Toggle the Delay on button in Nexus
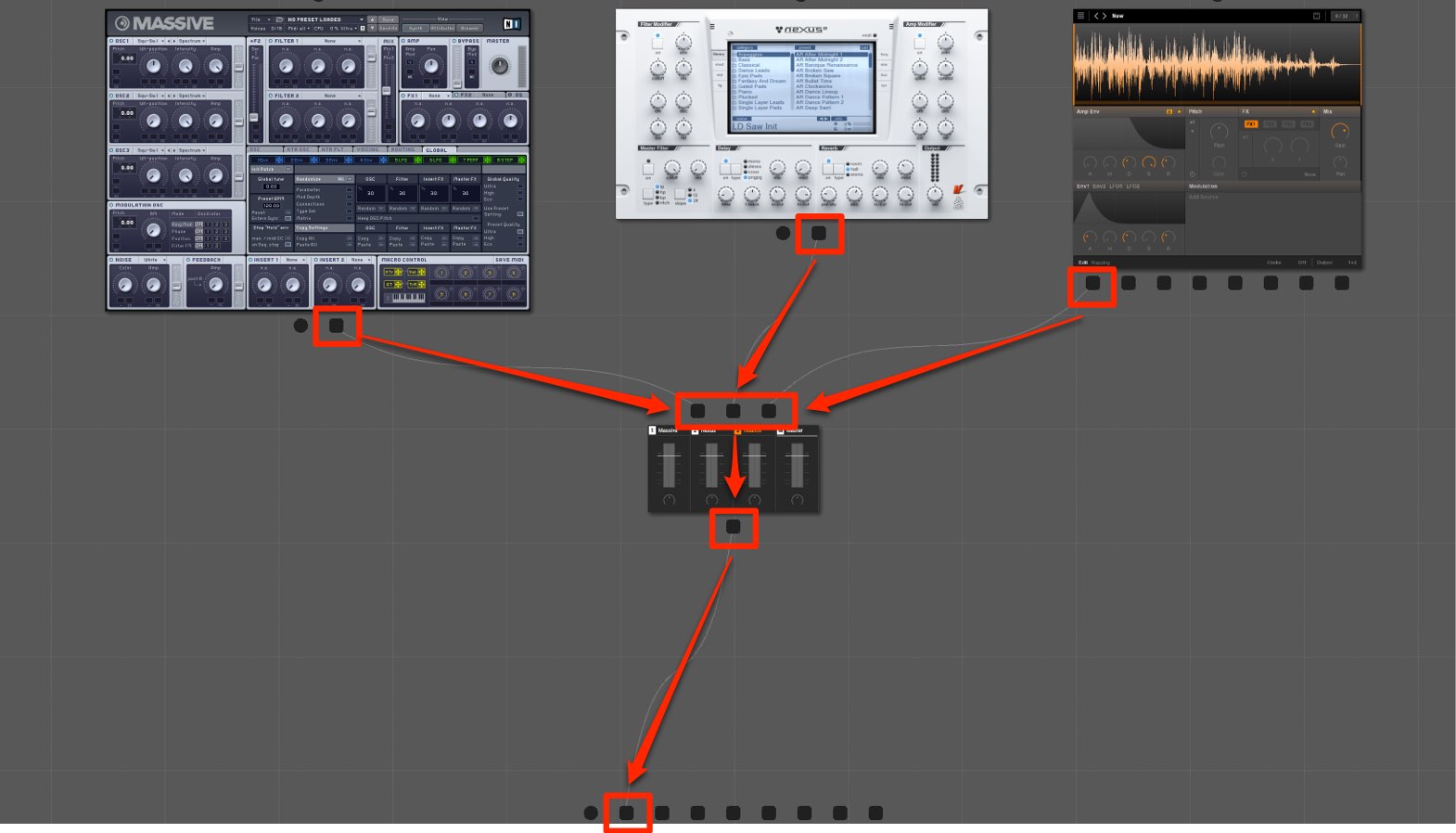This screenshot has height=833, width=1456. point(725,169)
